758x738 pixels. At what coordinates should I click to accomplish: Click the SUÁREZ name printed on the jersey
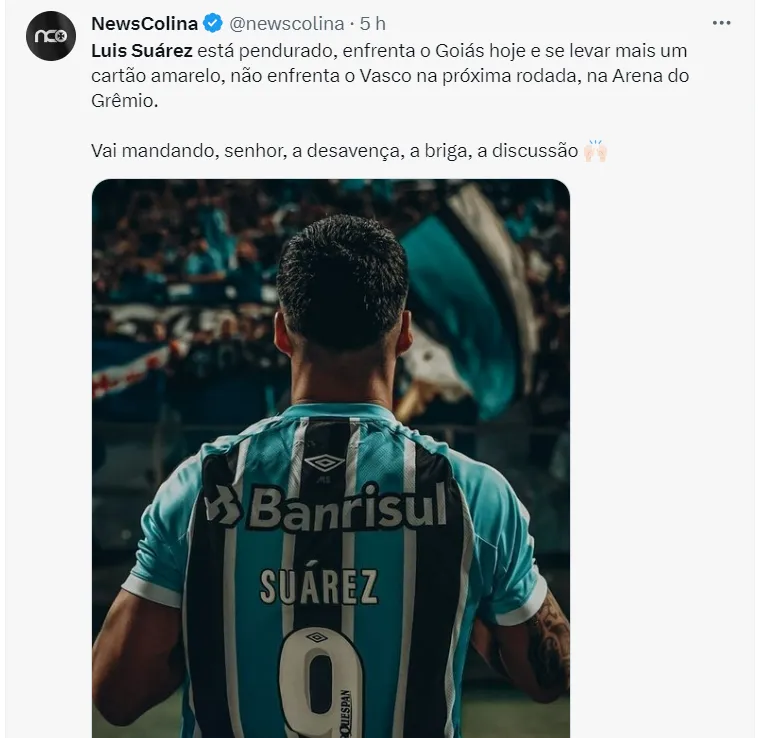[x=319, y=586]
